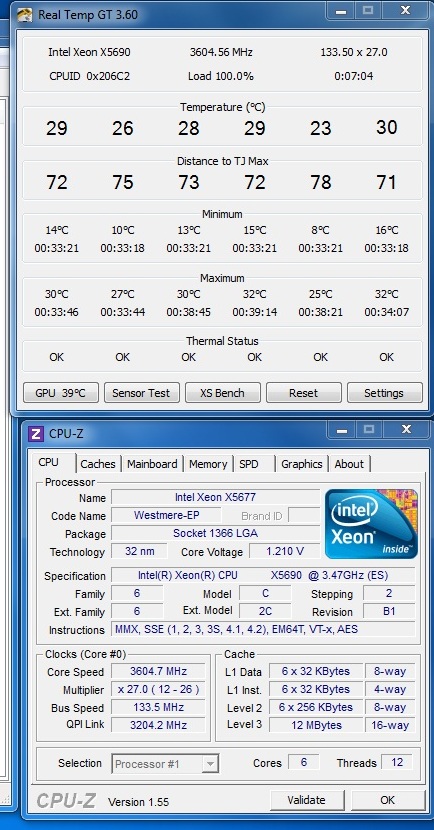Close the CPU-Z window
Image resolution: width=434 pixels, height=830 pixels.
(x=405, y=429)
